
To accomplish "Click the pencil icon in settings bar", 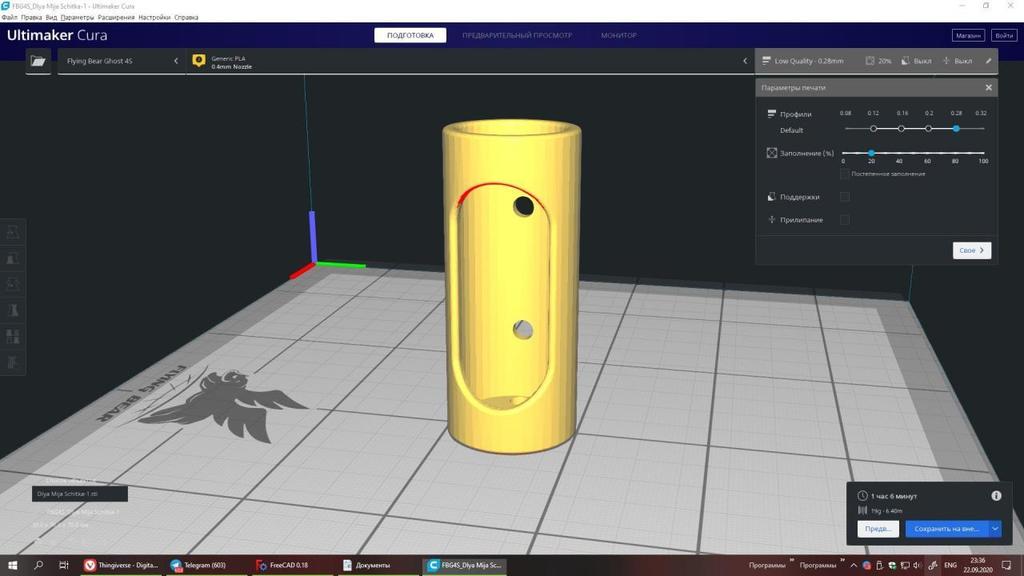I will point(989,61).
